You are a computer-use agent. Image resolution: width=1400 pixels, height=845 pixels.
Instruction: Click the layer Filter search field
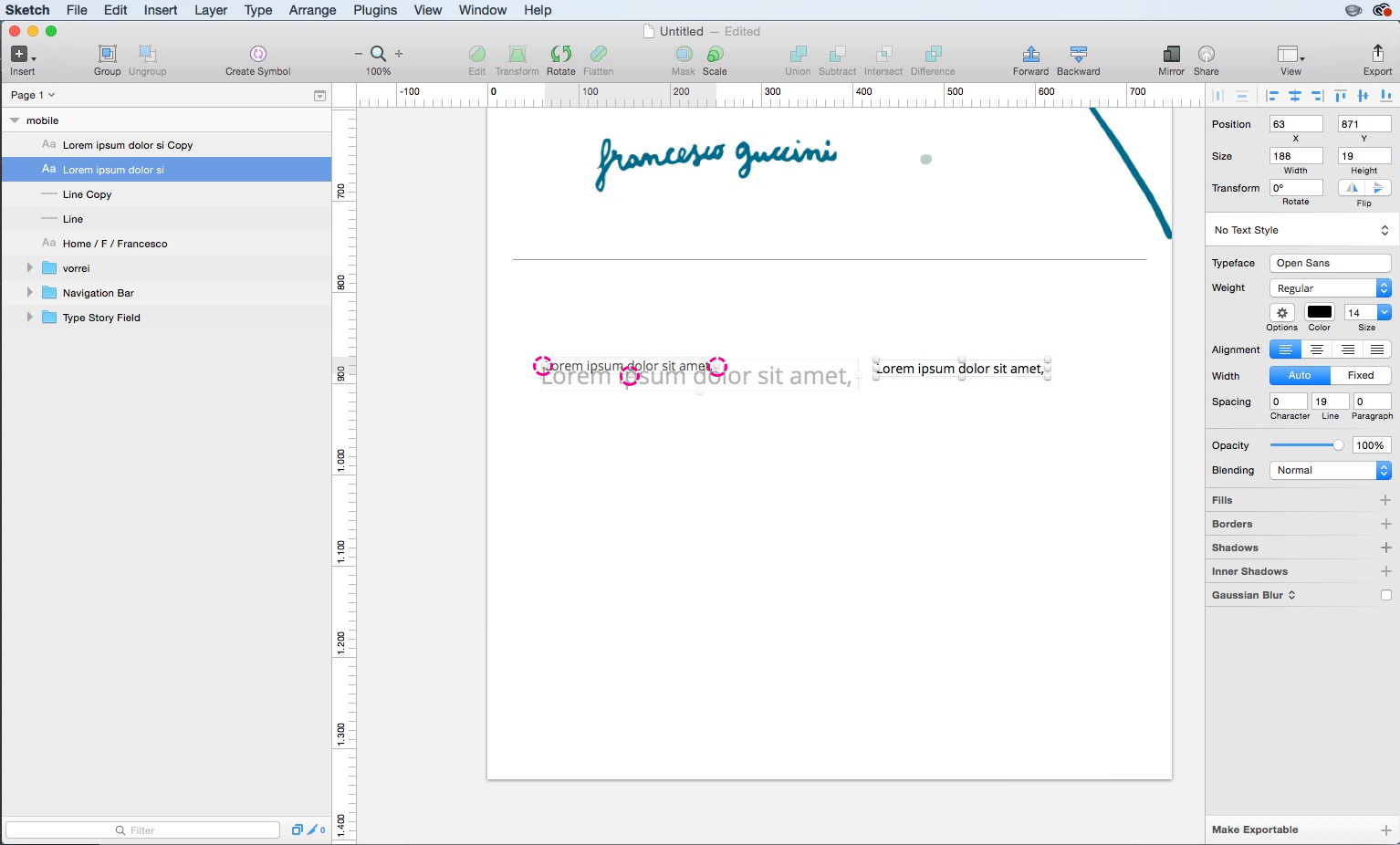[x=142, y=829]
